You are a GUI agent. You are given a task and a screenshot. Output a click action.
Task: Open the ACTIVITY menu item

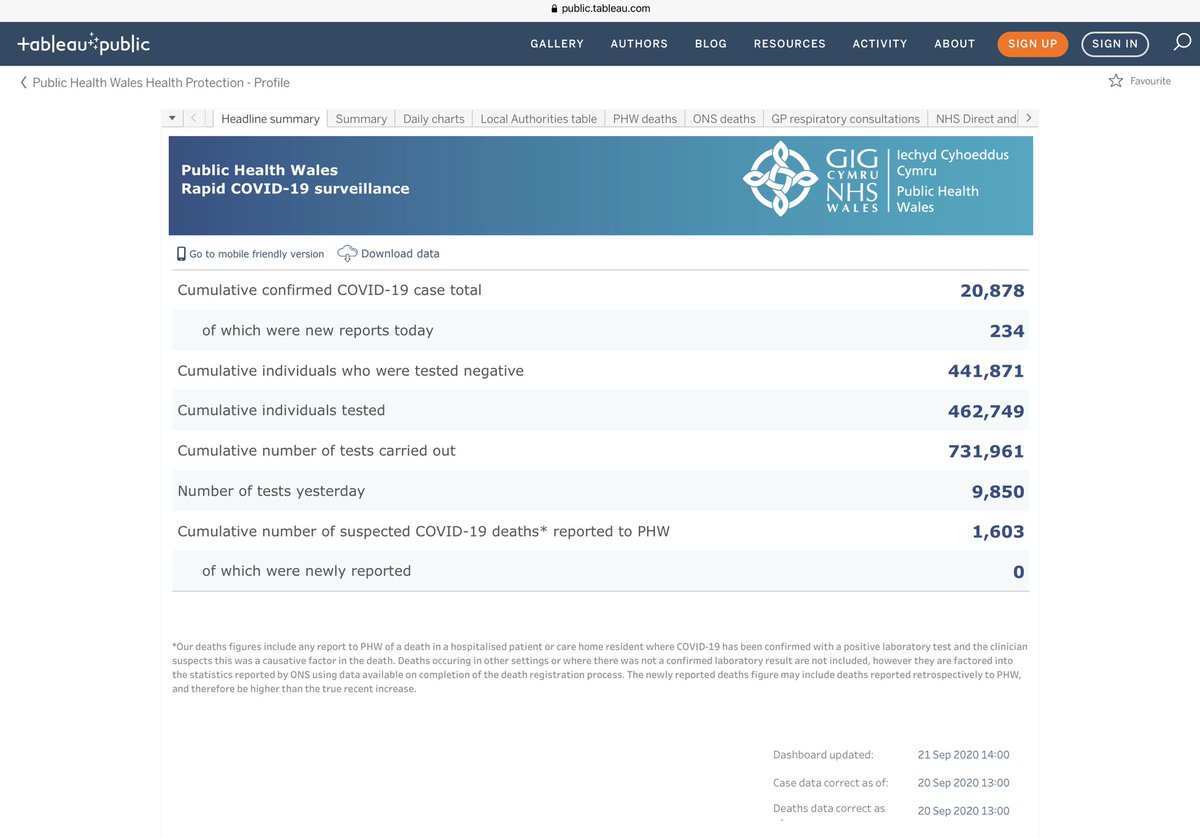(880, 44)
